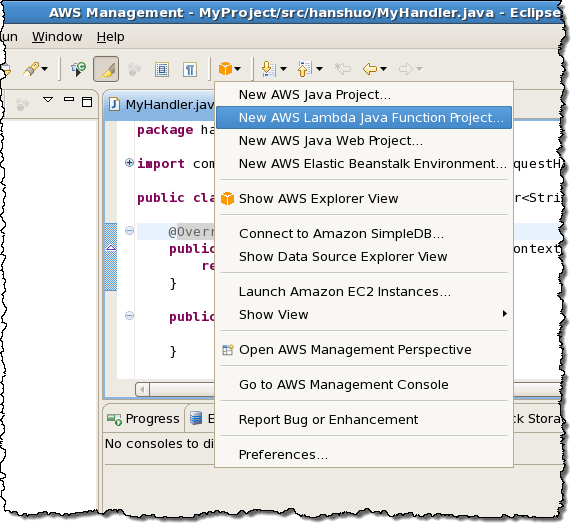
Task: Choose New AWS Java Project...
Action: 364,95
